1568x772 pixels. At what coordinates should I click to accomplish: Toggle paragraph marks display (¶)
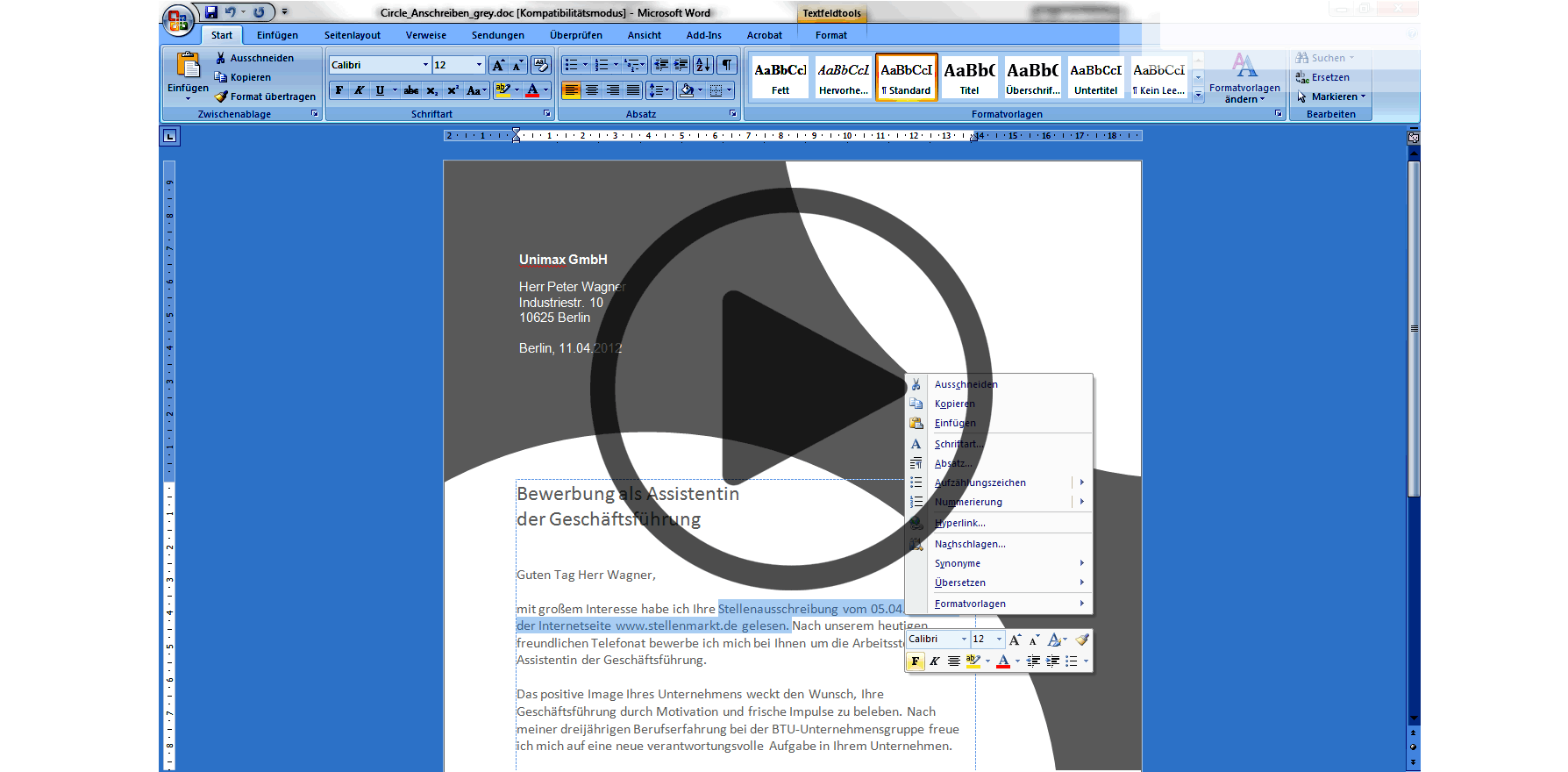point(727,65)
